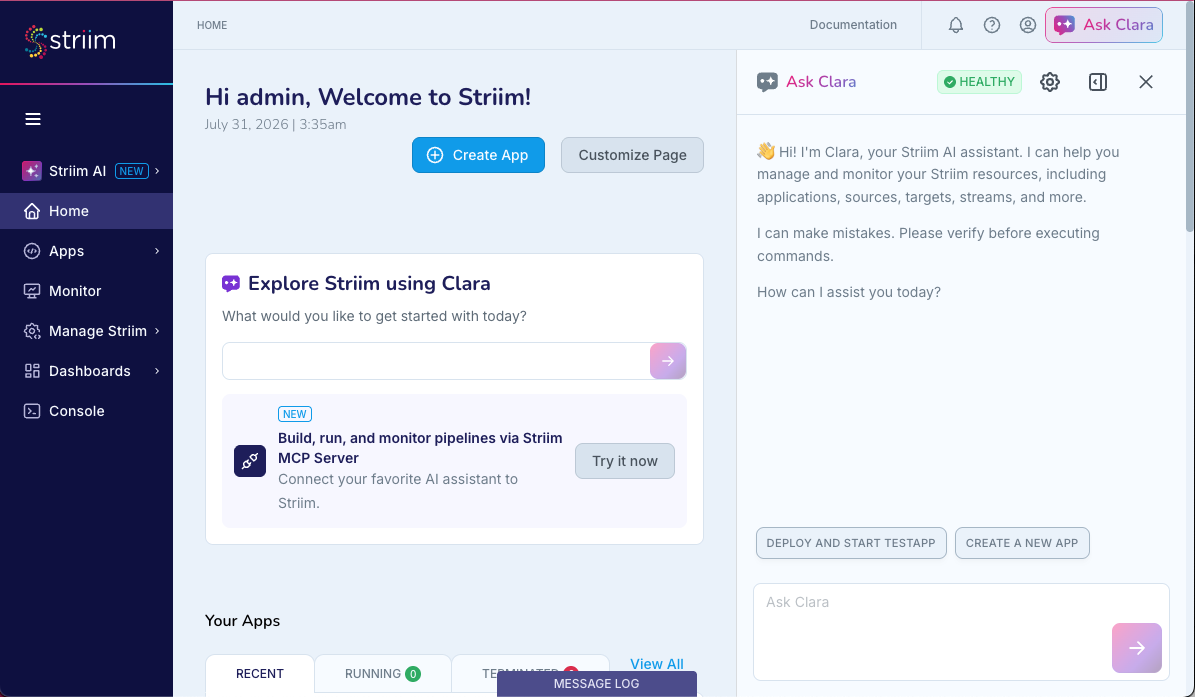1195x697 pixels.
Task: Expand the Manage Striim submenu chevron
Action: click(157, 331)
